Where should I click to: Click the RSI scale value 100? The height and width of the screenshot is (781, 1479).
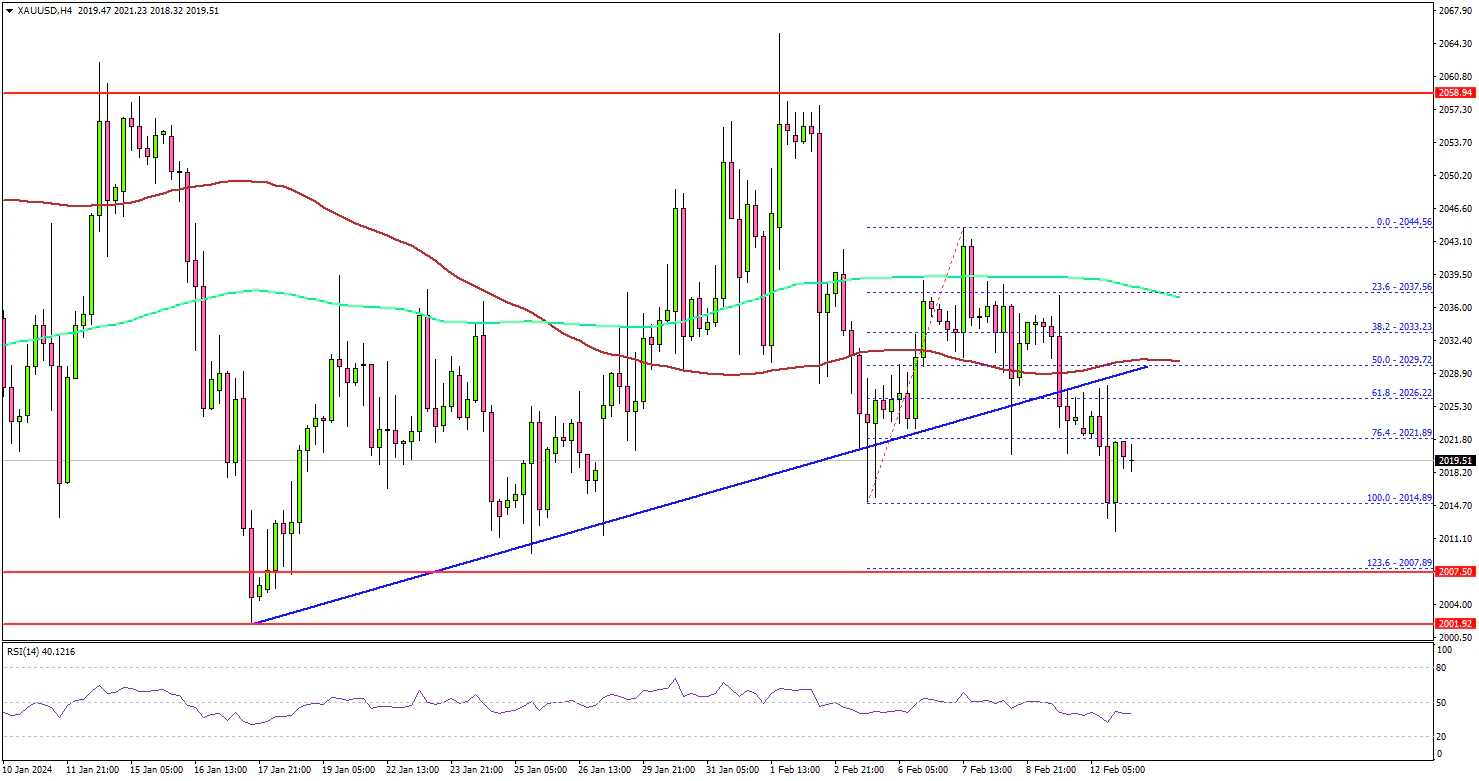(1443, 651)
